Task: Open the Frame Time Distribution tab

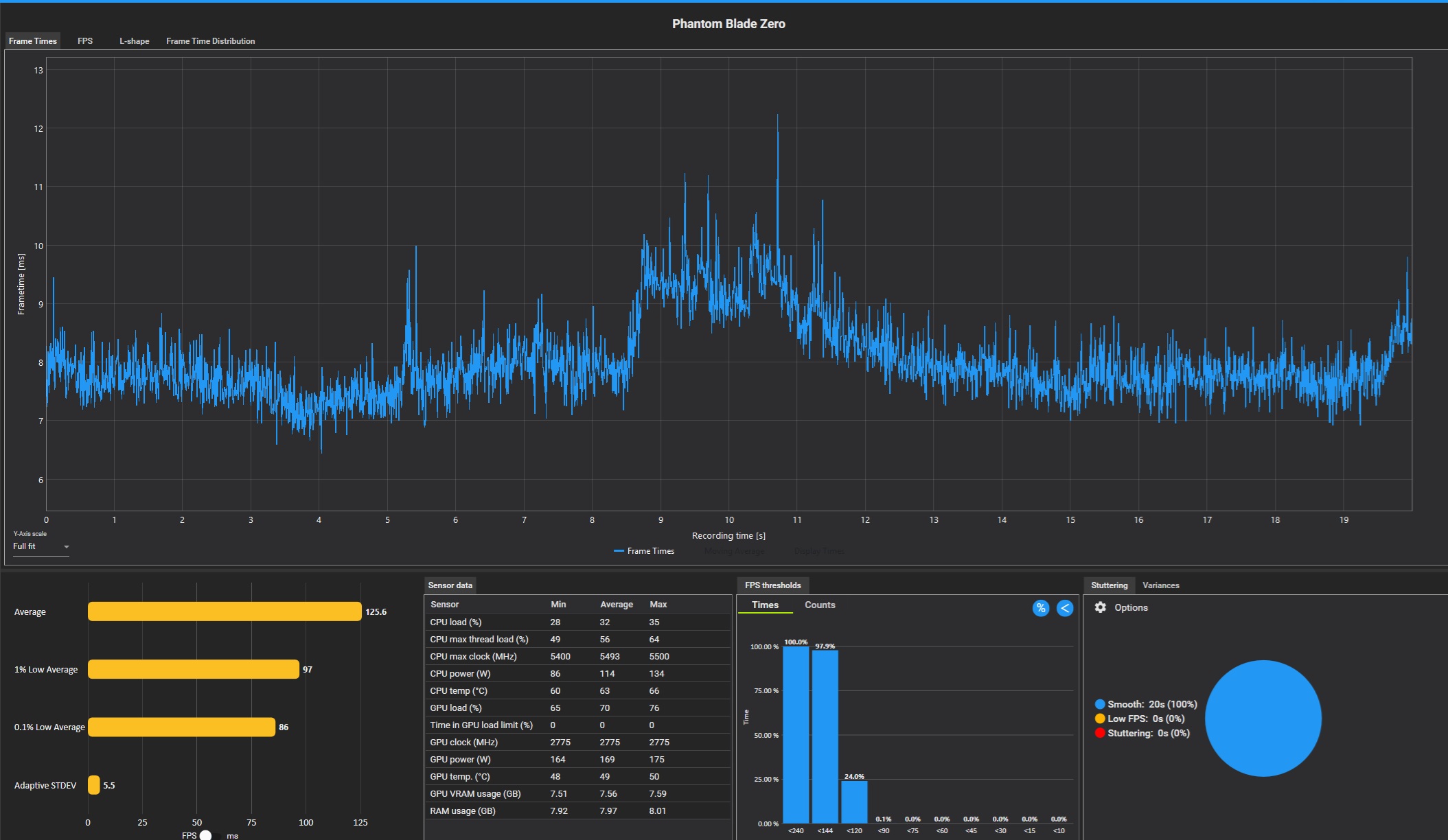Action: [211, 41]
